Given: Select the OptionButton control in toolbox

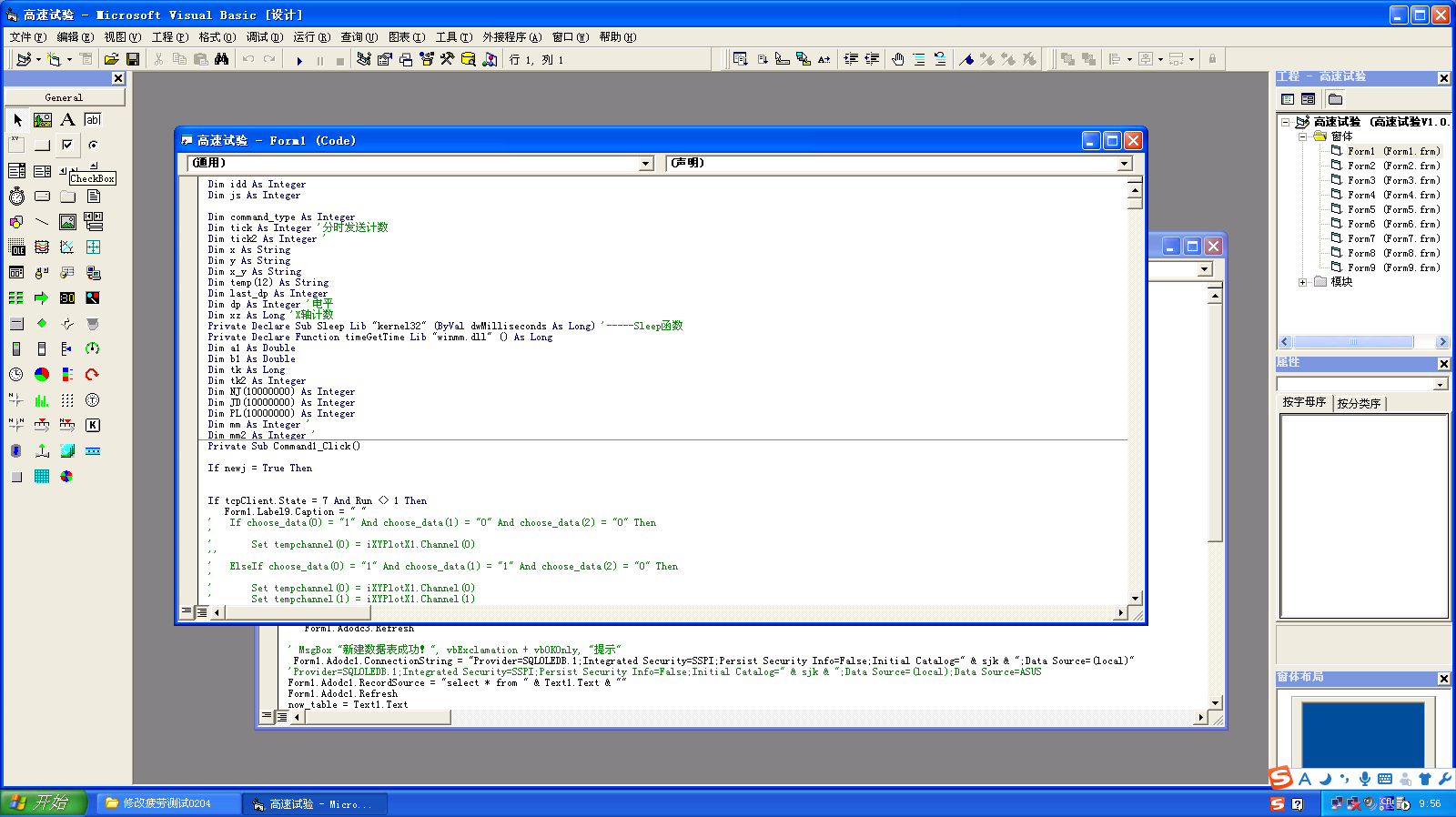Looking at the screenshot, I should (93, 145).
